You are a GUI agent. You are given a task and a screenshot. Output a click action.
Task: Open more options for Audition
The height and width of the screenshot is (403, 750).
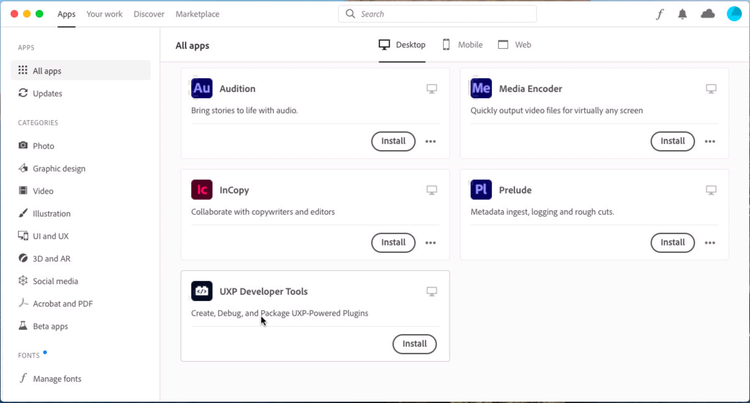[x=430, y=142]
